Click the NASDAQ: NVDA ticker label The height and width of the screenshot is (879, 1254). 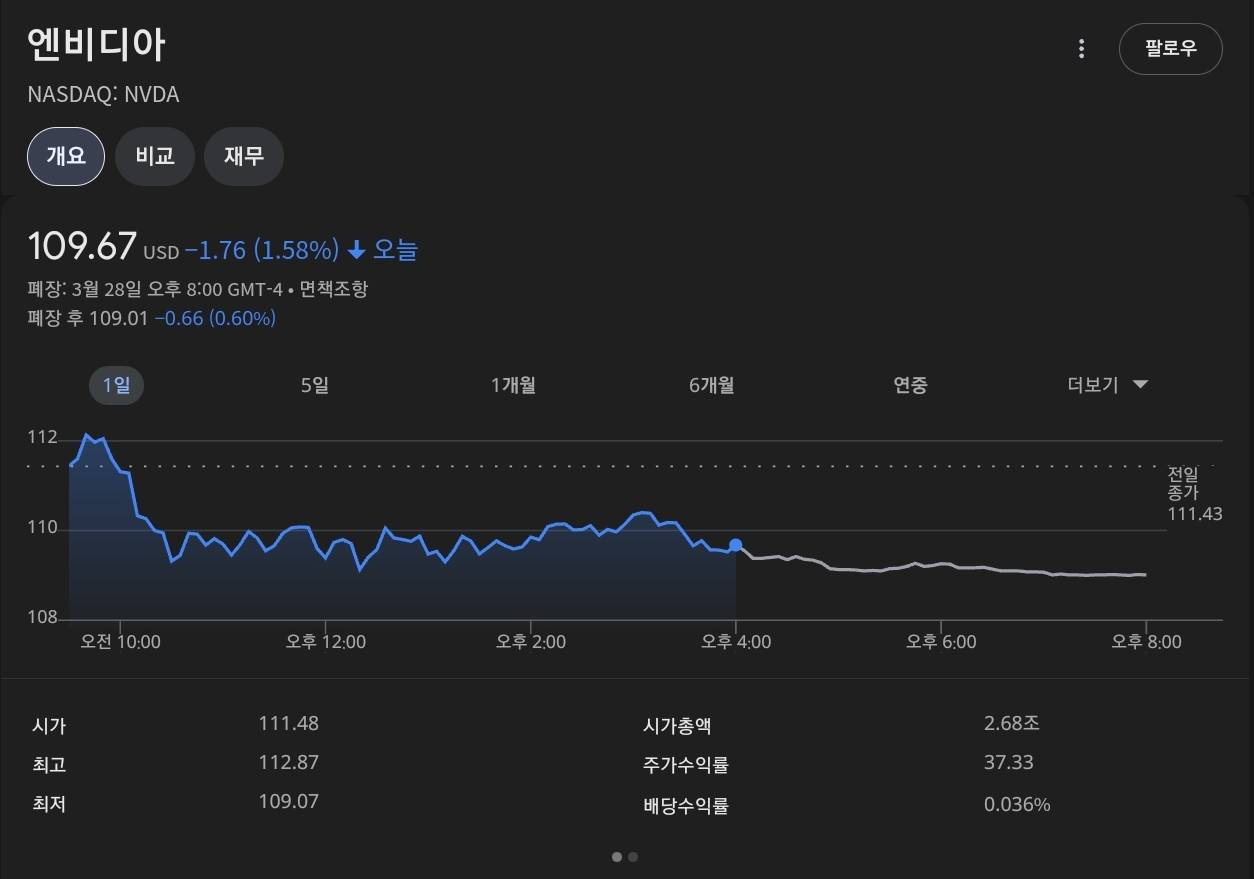(103, 95)
